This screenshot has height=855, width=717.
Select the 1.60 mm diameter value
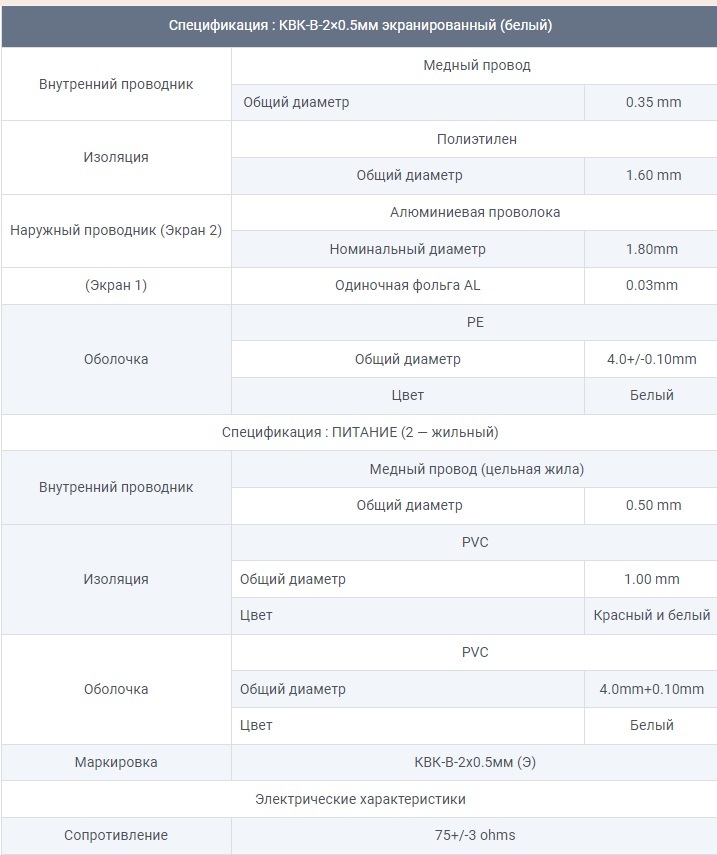(652, 175)
